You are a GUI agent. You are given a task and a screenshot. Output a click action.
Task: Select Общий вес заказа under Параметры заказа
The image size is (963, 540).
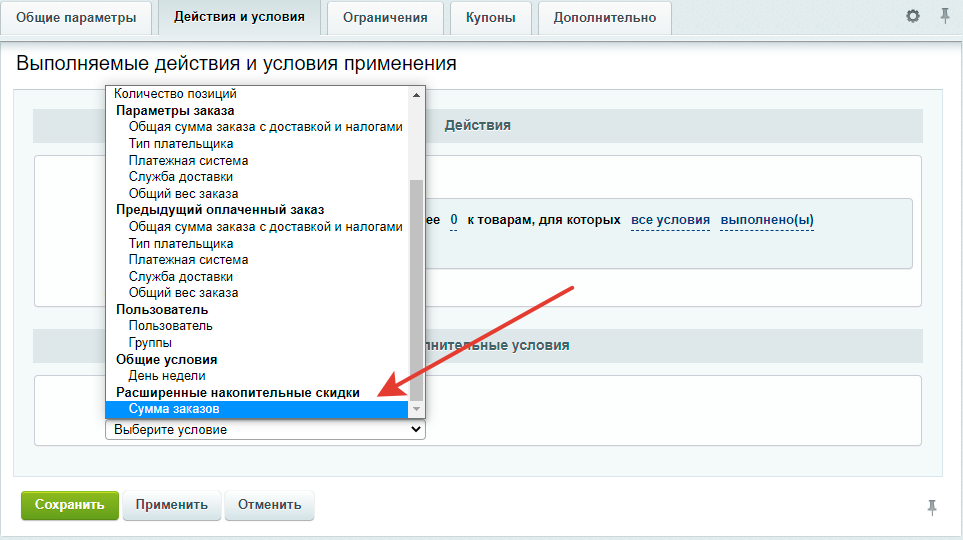[257, 194]
